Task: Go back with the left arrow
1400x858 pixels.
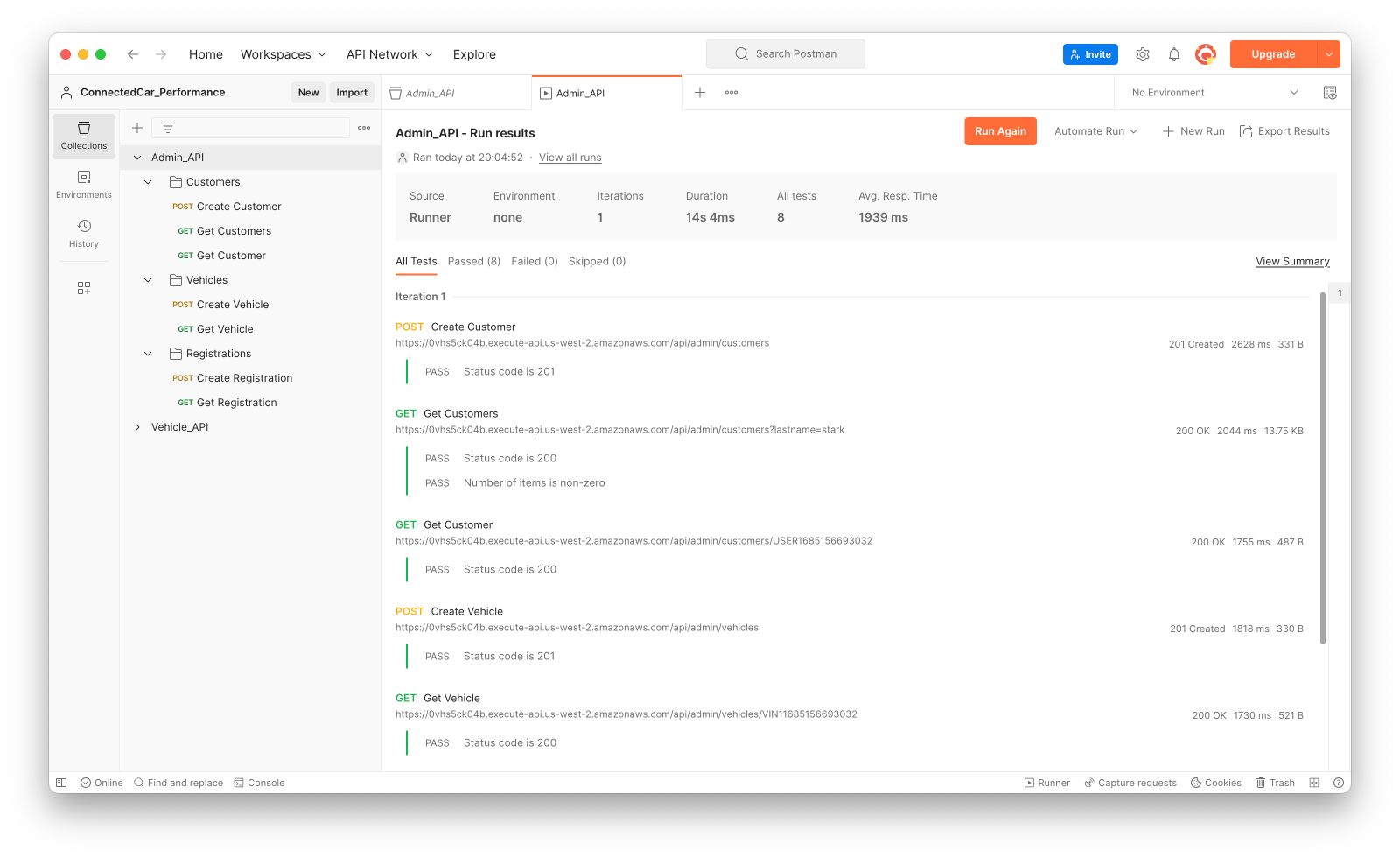Action: (x=133, y=54)
